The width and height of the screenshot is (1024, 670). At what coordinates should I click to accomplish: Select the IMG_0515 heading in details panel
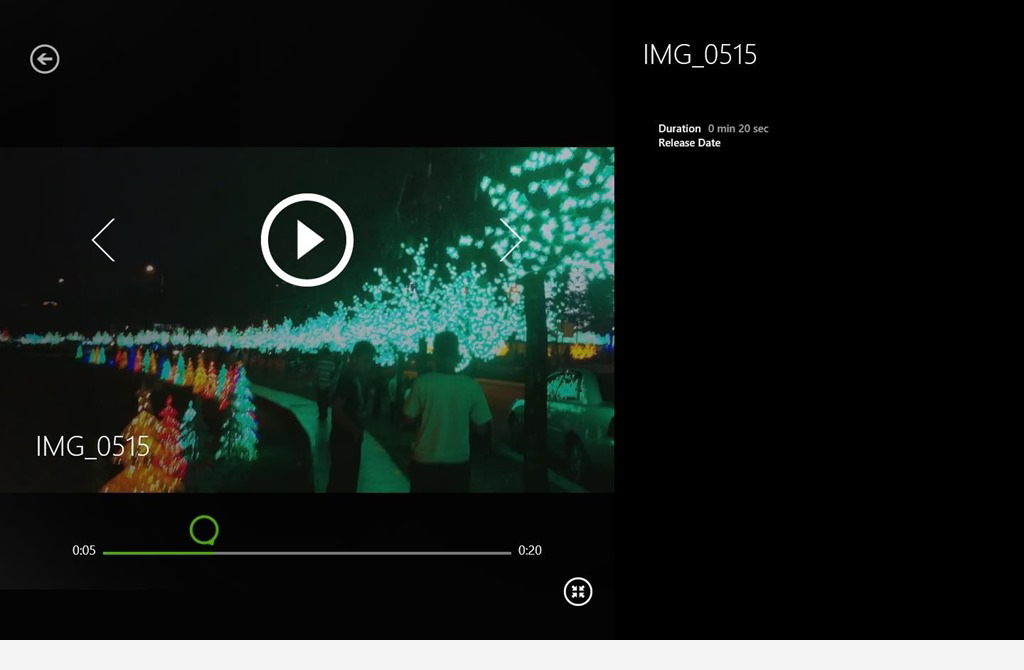coord(700,55)
